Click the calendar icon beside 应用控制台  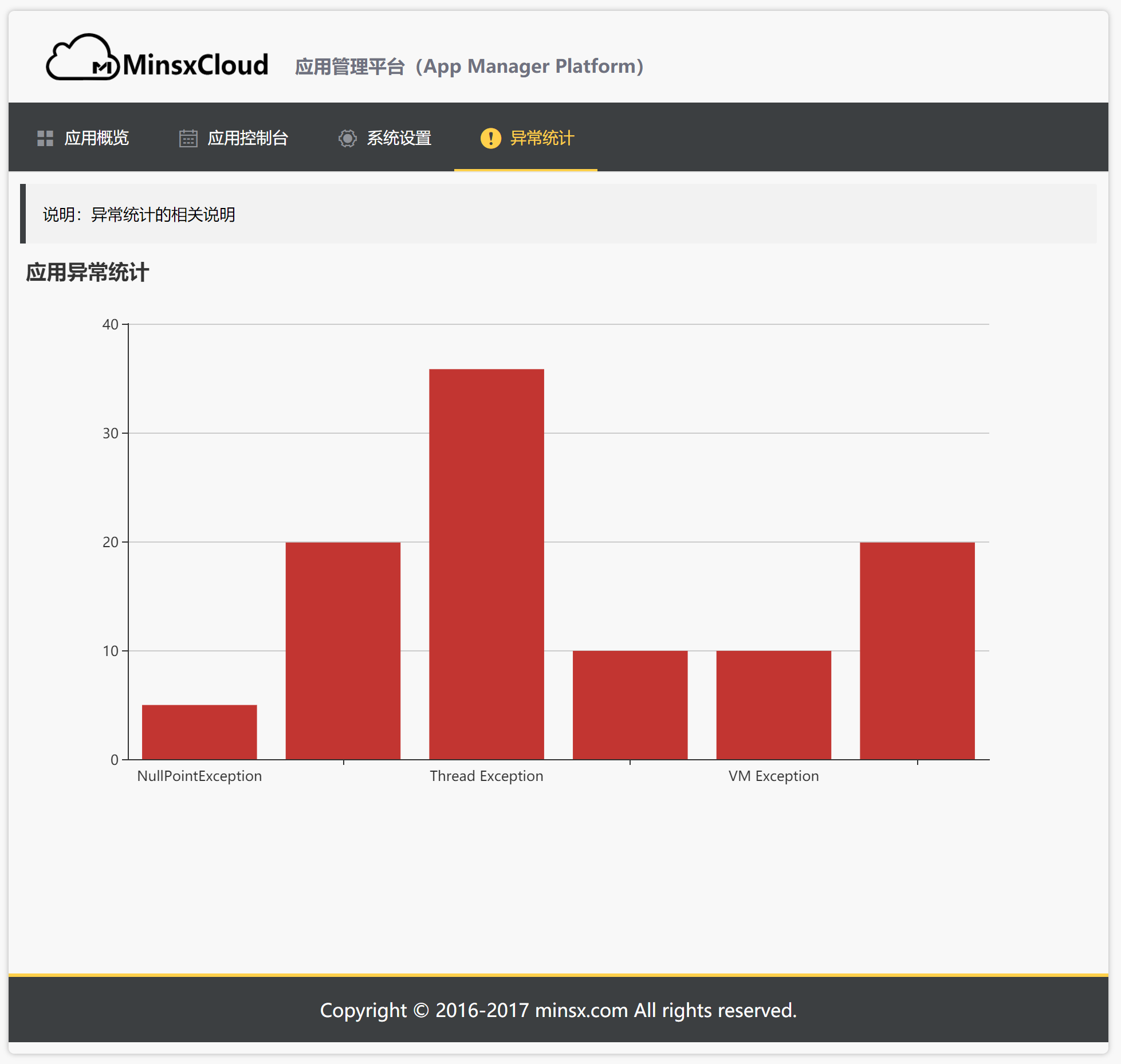[x=188, y=138]
